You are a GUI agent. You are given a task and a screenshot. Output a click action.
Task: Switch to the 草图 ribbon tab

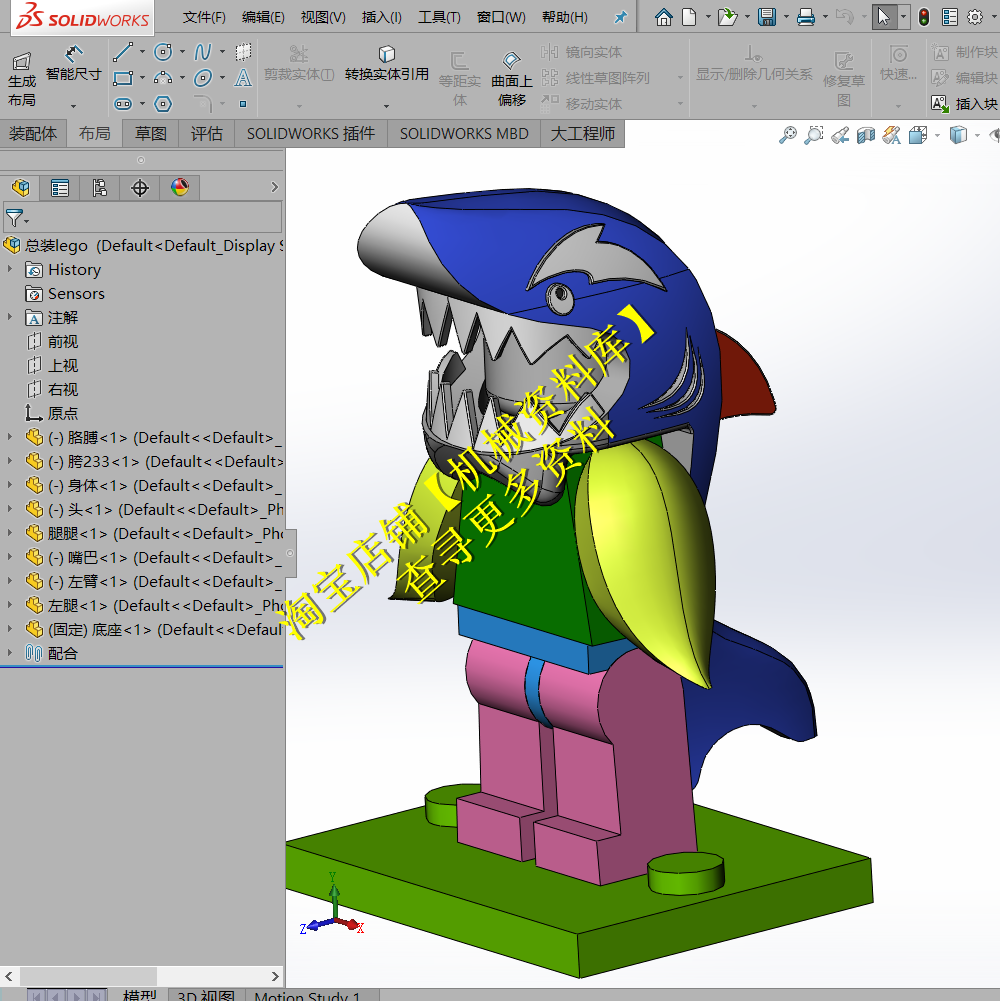151,133
